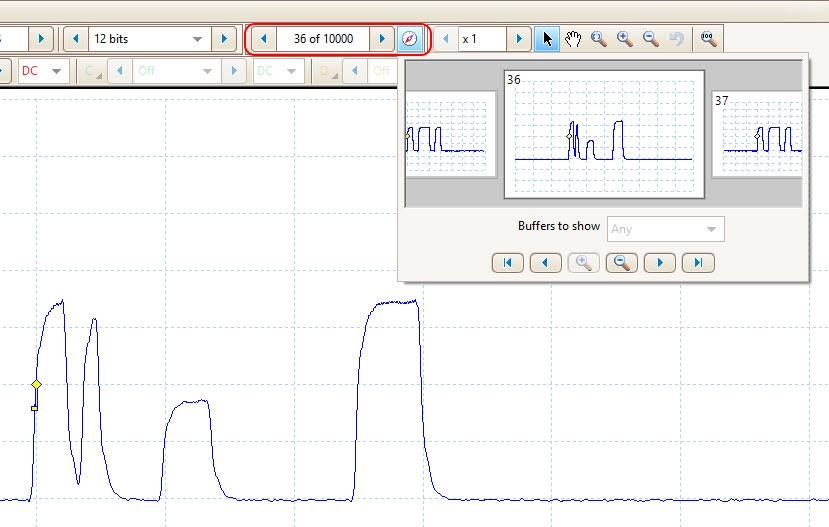The height and width of the screenshot is (527, 829).
Task: Click the zoom out magnifier tool
Action: [650, 39]
